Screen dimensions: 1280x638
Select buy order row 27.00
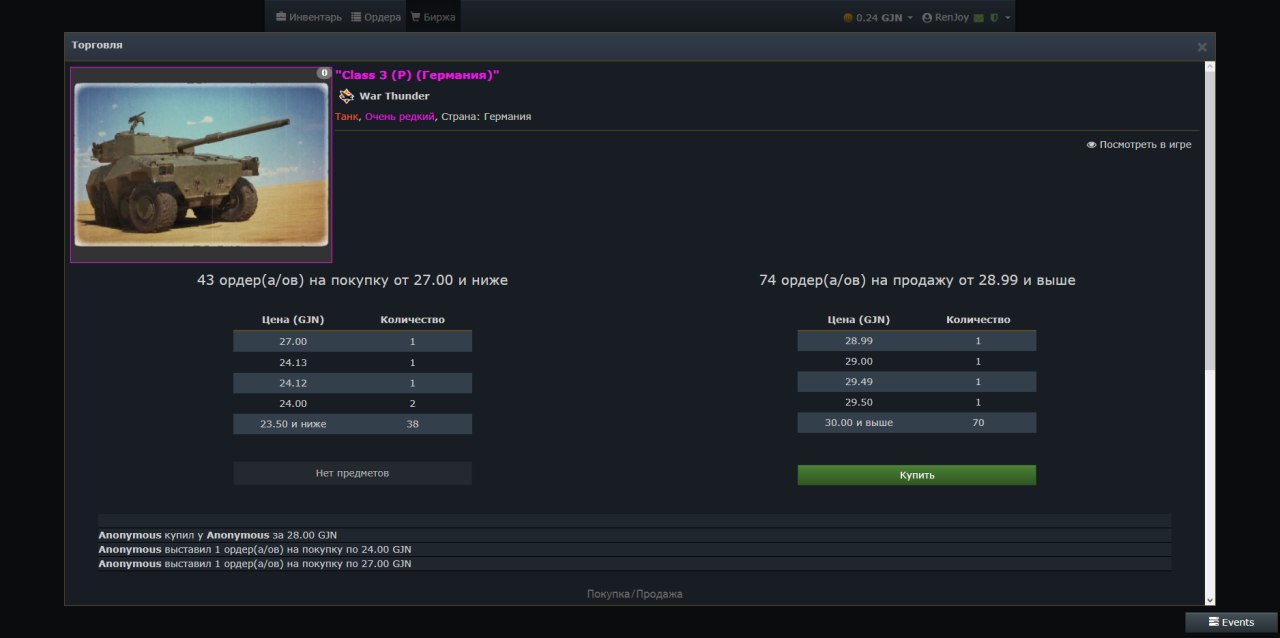pos(352,341)
